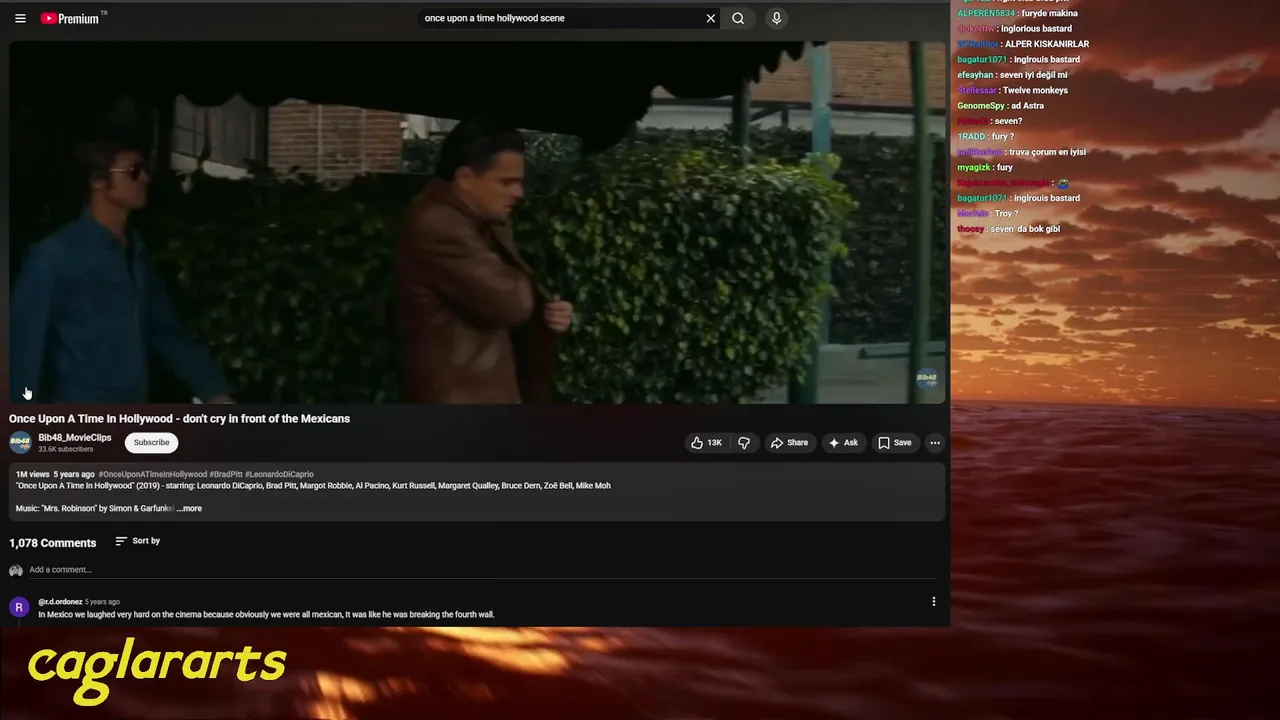
Task: Click '1M views 5 years ago' text
Action: click(x=55, y=474)
